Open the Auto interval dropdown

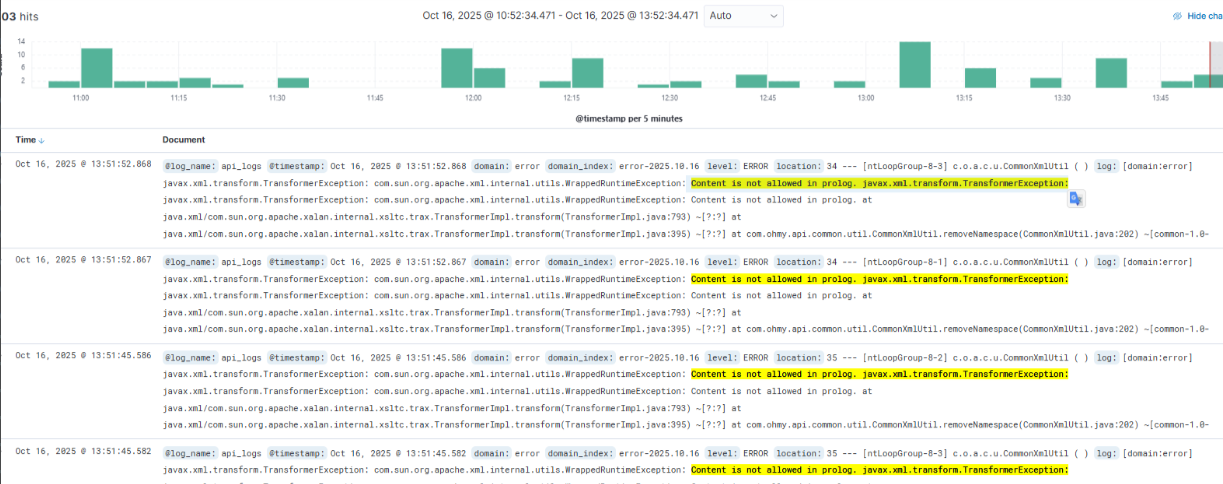pyautogui.click(x=744, y=16)
